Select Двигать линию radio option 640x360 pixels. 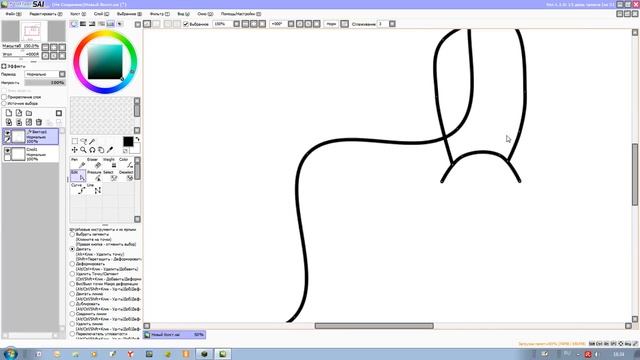72,294
